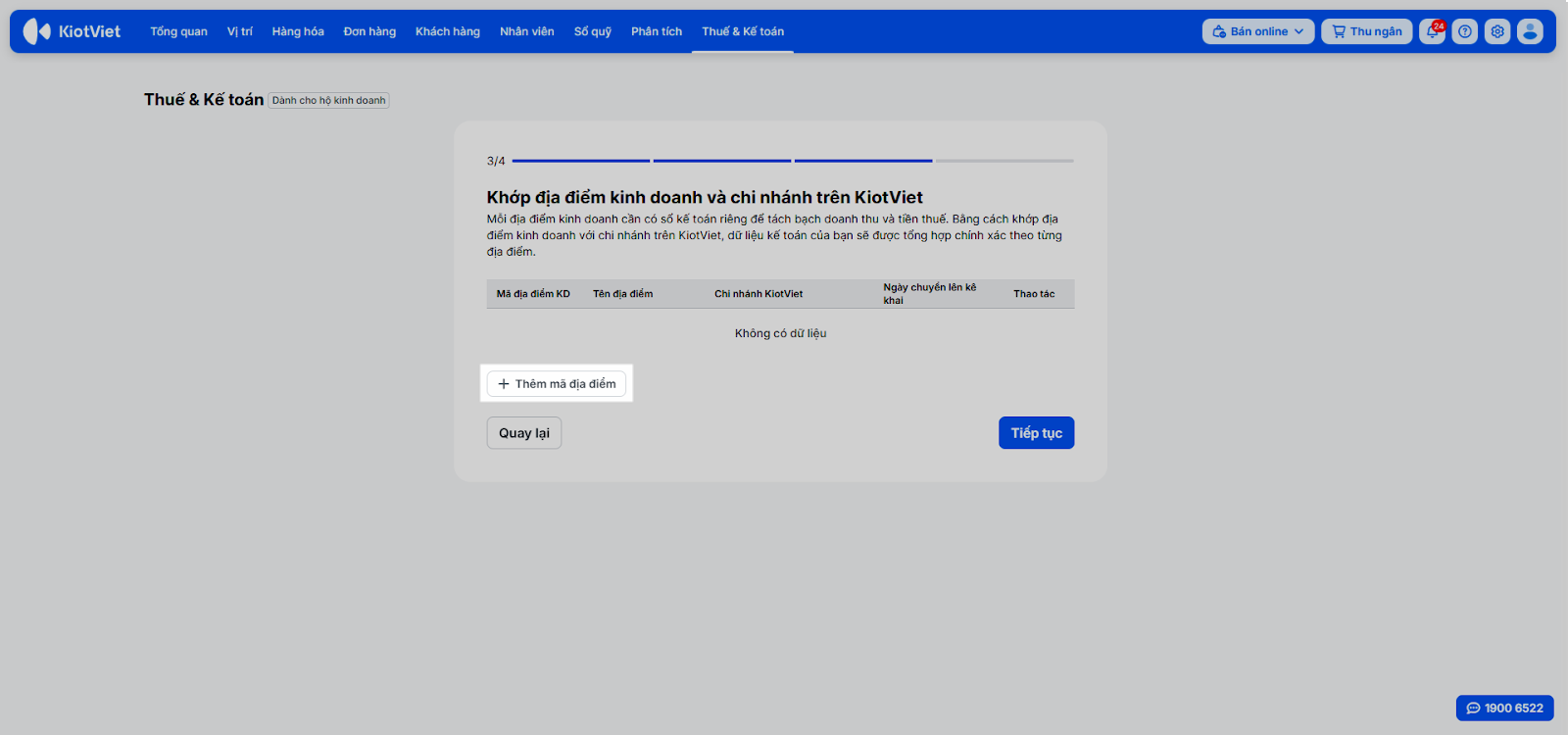Open the Phân tích menu
The width and height of the screenshot is (1568, 735).
pyautogui.click(x=657, y=31)
